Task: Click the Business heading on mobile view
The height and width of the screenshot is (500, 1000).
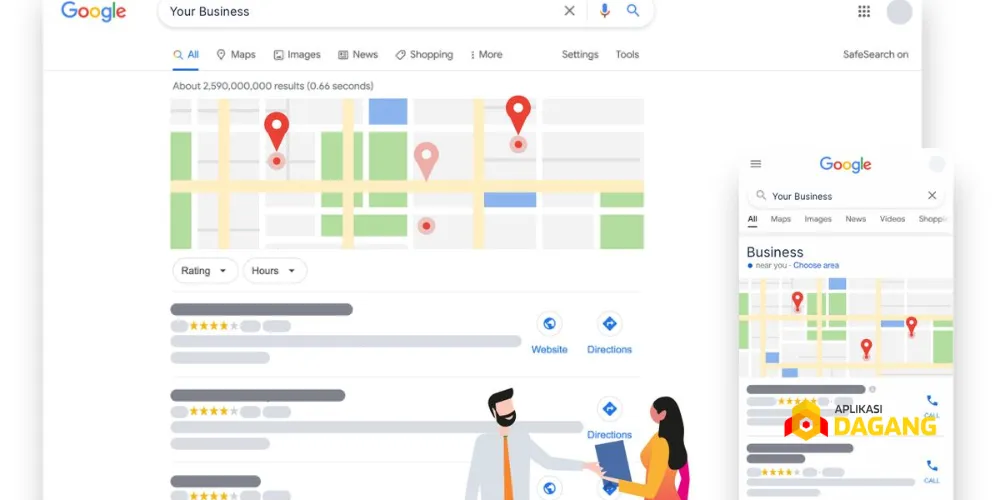Action: point(775,252)
